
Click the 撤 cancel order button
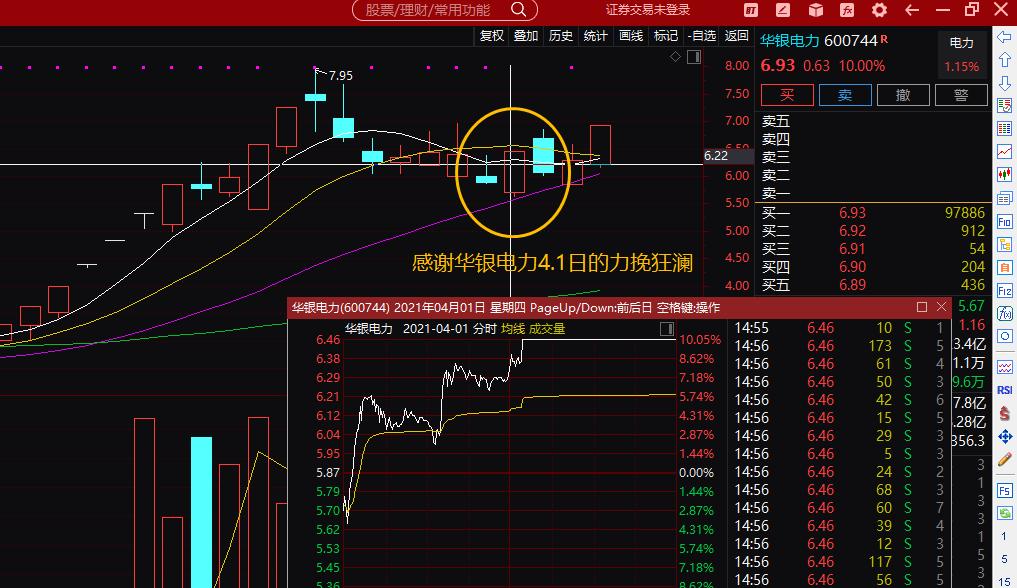pyautogui.click(x=903, y=95)
